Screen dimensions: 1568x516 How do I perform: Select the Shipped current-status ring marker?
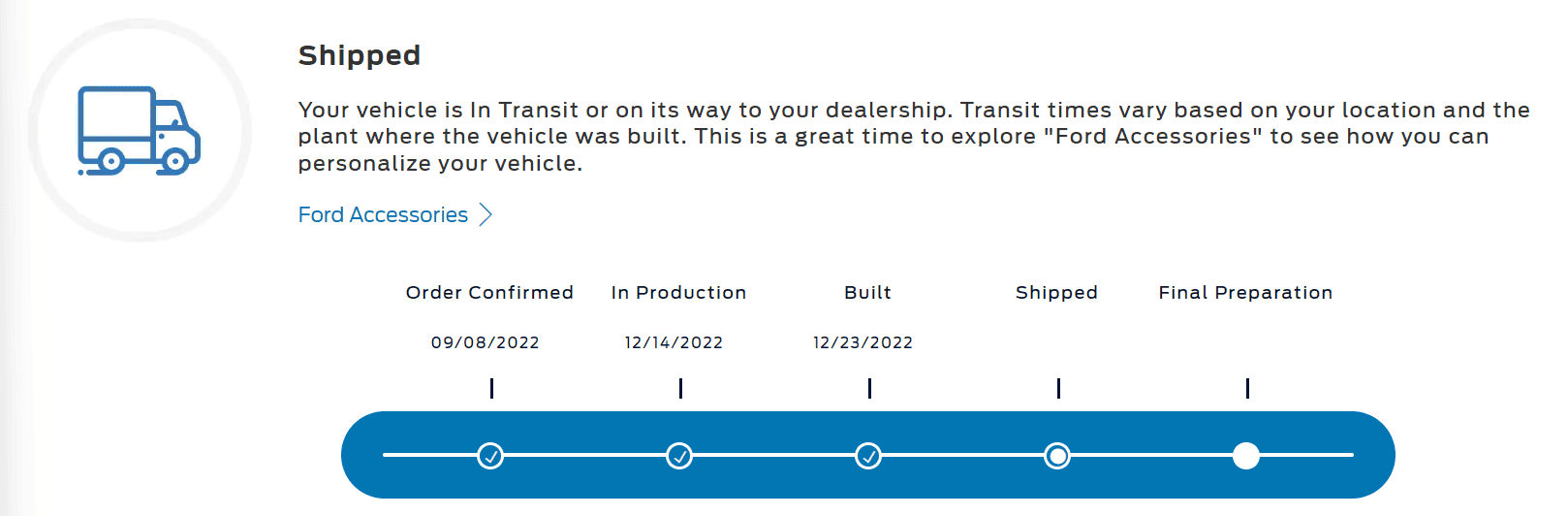coord(1057,455)
